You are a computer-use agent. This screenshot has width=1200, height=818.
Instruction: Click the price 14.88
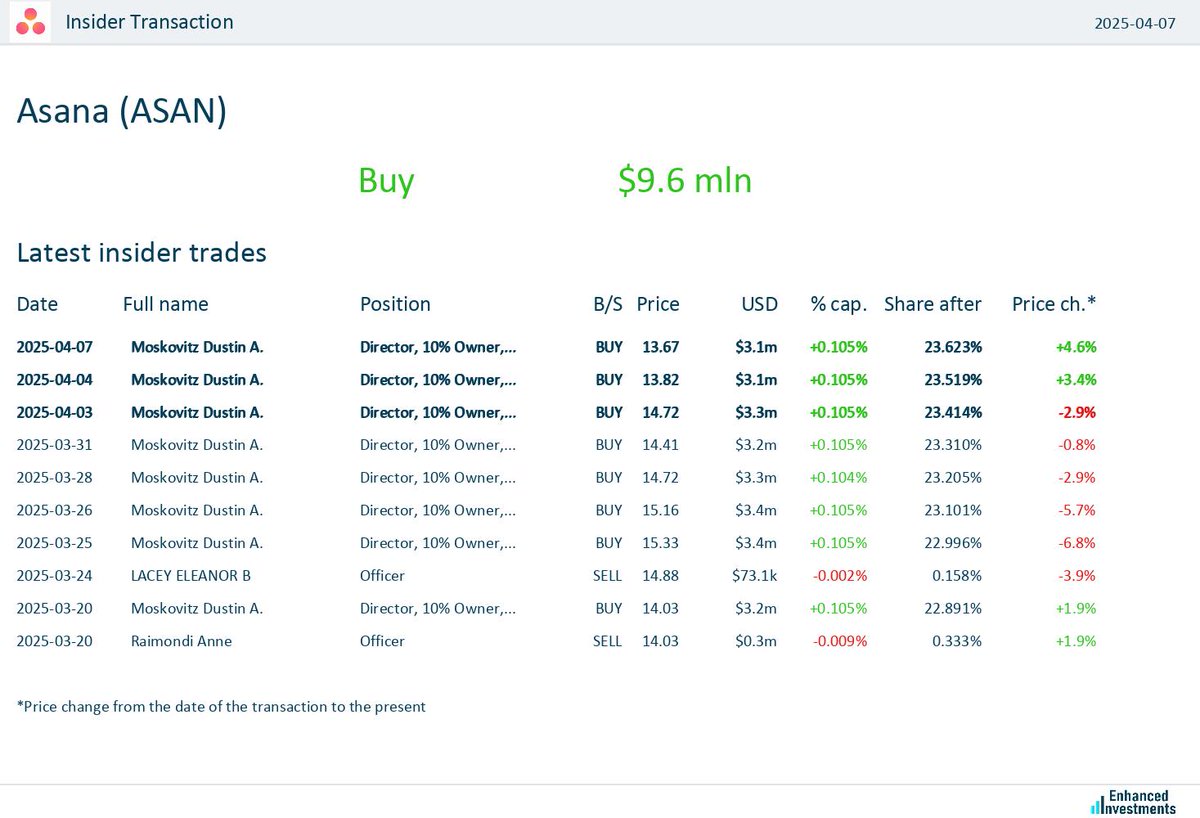(661, 576)
